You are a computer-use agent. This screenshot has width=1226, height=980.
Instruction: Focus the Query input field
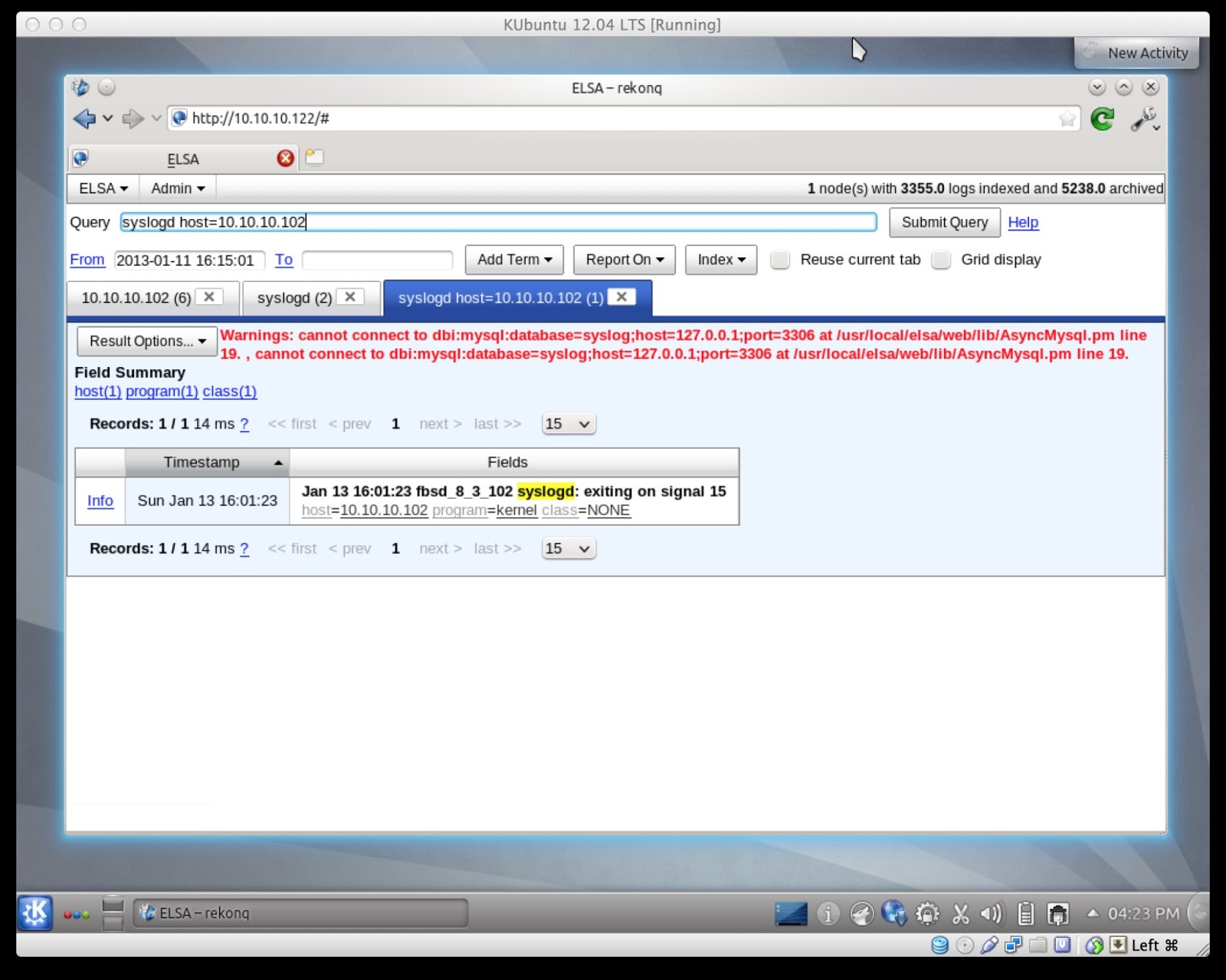(x=498, y=222)
